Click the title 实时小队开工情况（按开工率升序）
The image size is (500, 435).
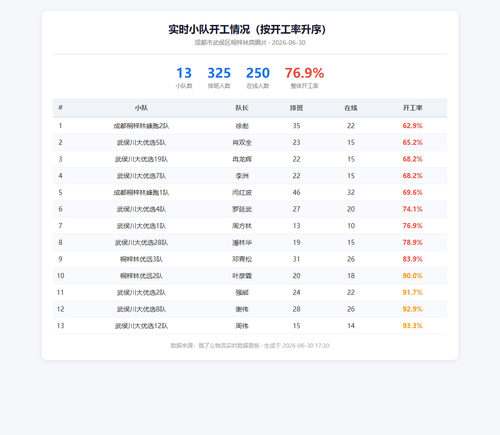point(247,29)
